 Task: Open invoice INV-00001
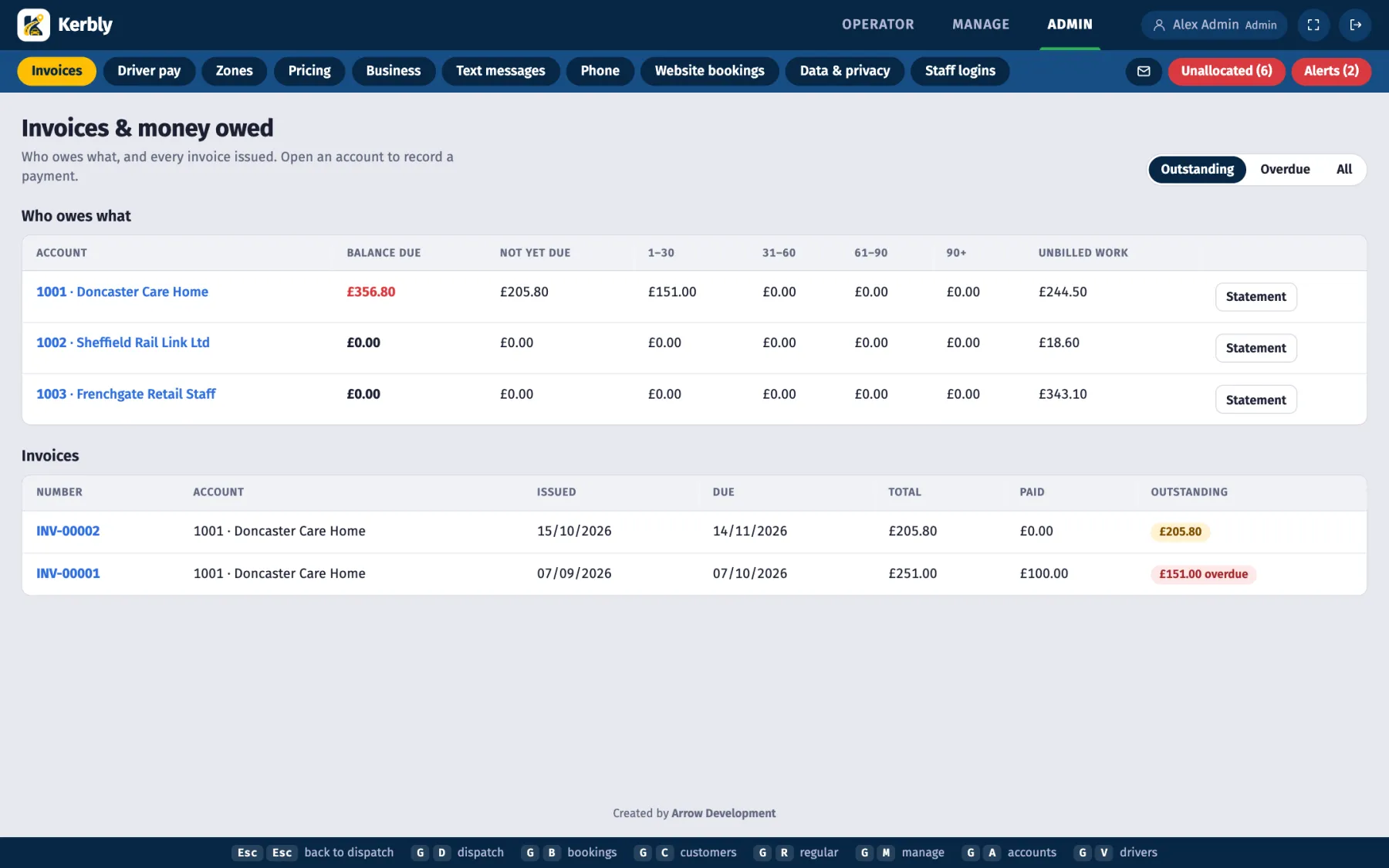tap(68, 573)
